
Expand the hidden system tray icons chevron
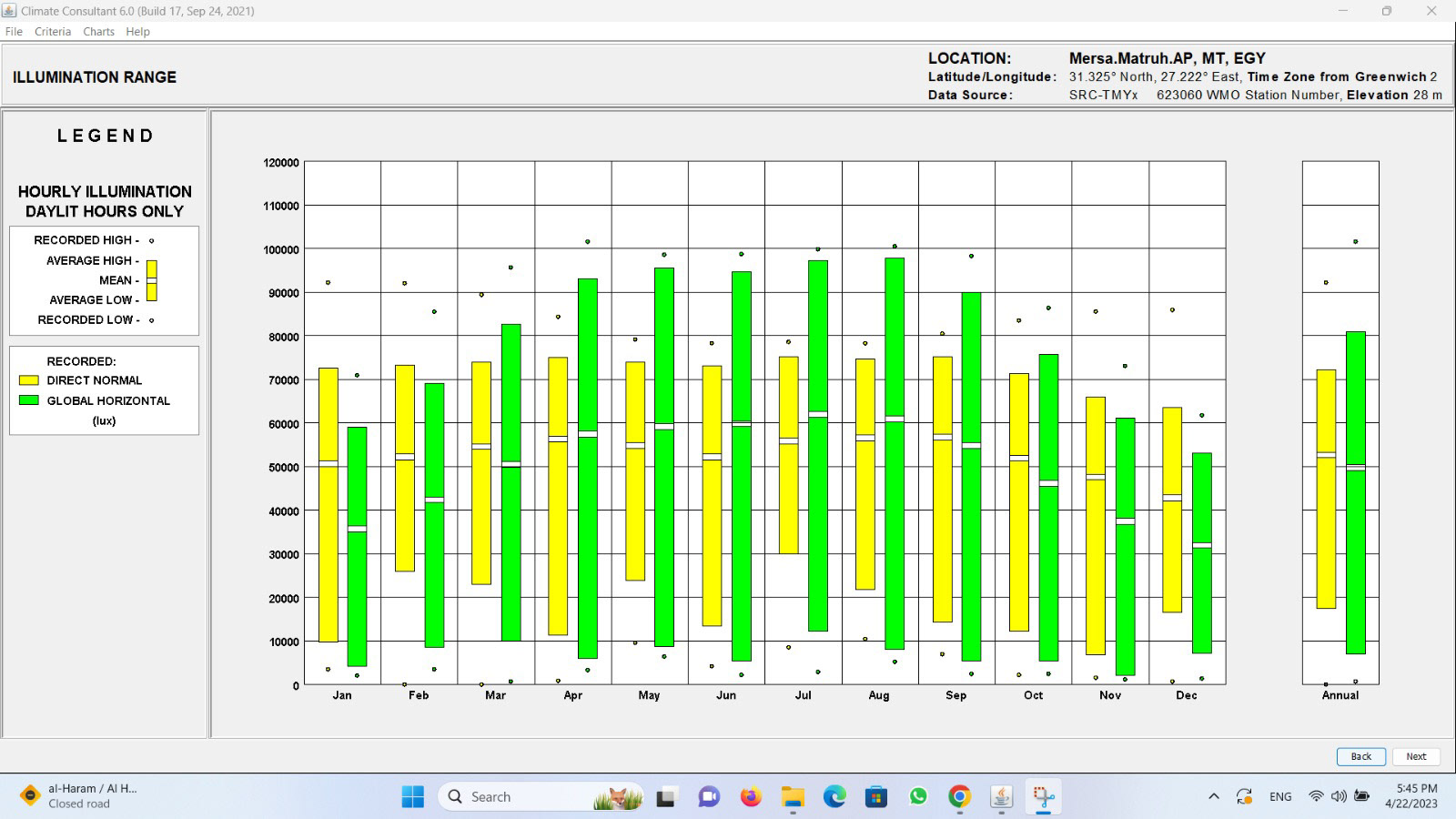click(x=1213, y=797)
